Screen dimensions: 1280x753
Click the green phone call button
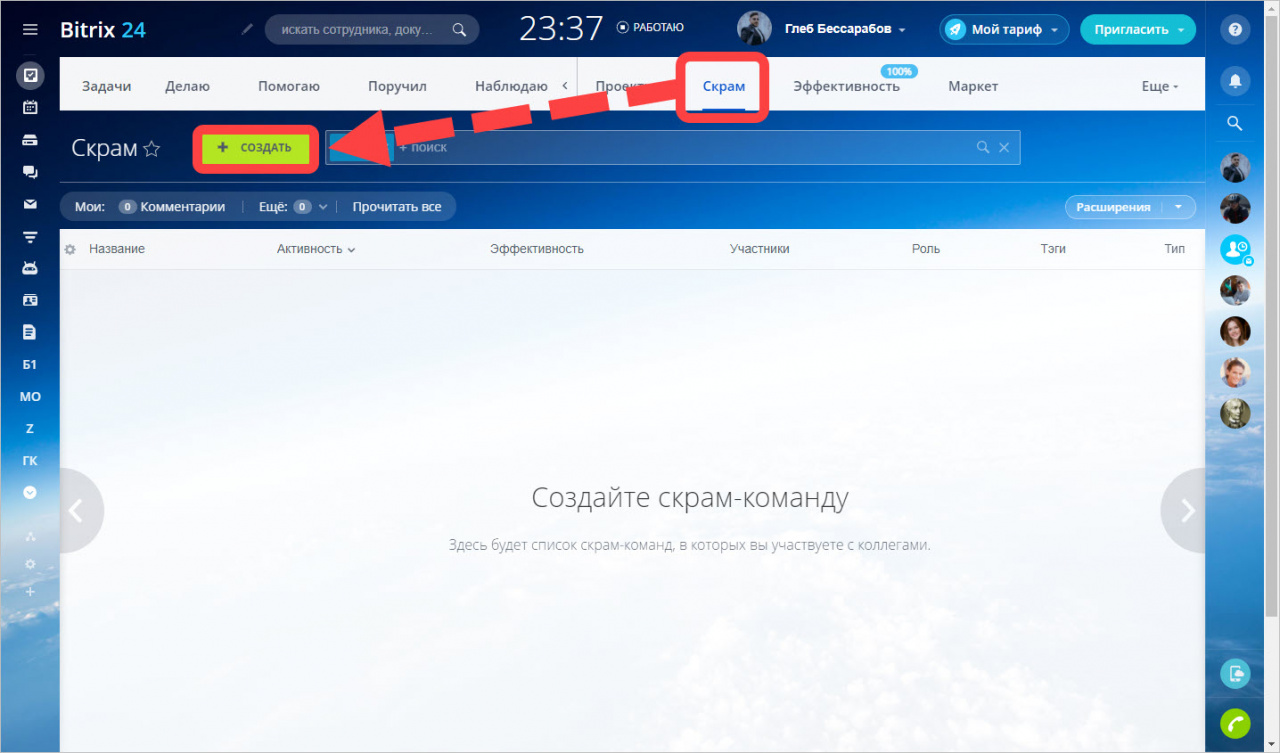[x=1235, y=723]
